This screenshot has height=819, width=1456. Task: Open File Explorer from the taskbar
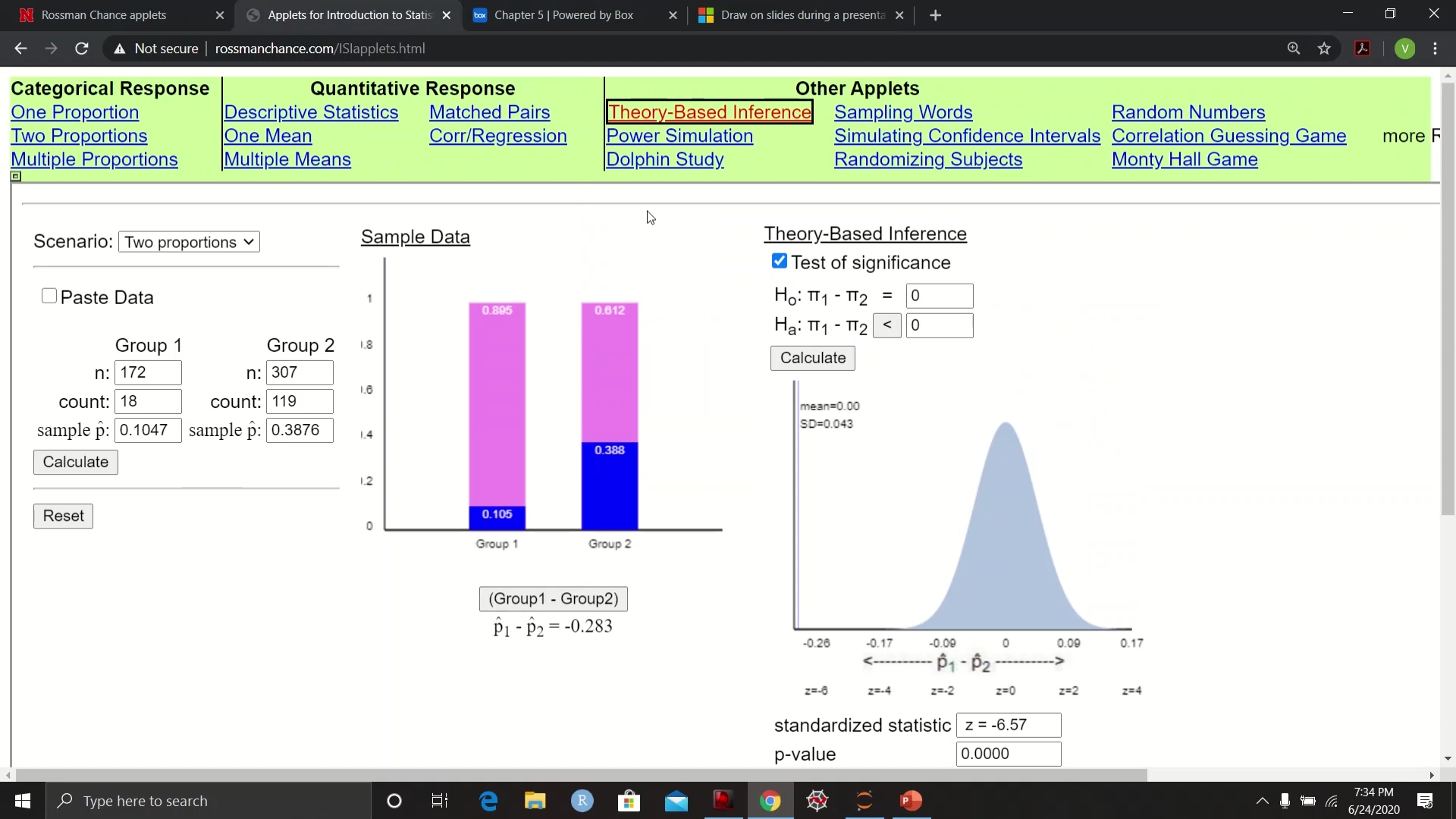535,801
